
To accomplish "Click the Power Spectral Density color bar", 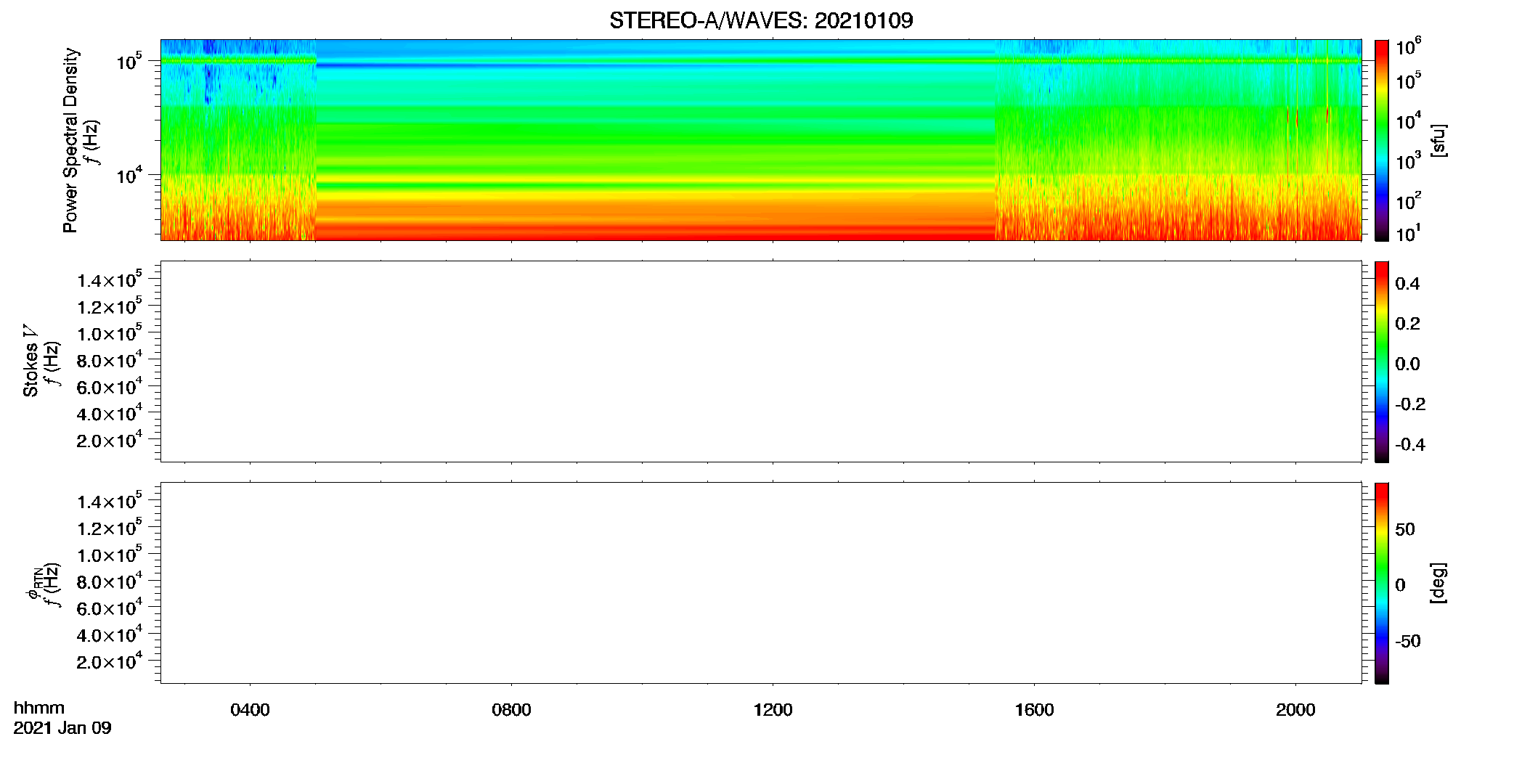I will coord(1381,140).
